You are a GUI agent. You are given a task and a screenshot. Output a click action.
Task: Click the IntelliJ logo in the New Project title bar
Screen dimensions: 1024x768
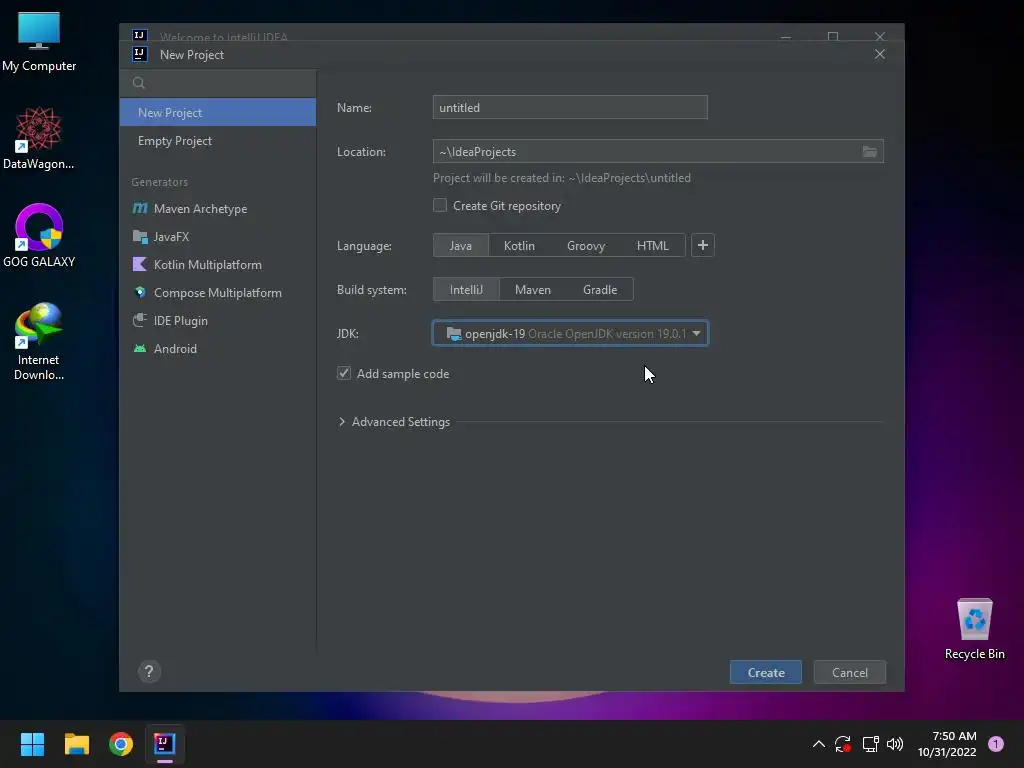(140, 54)
